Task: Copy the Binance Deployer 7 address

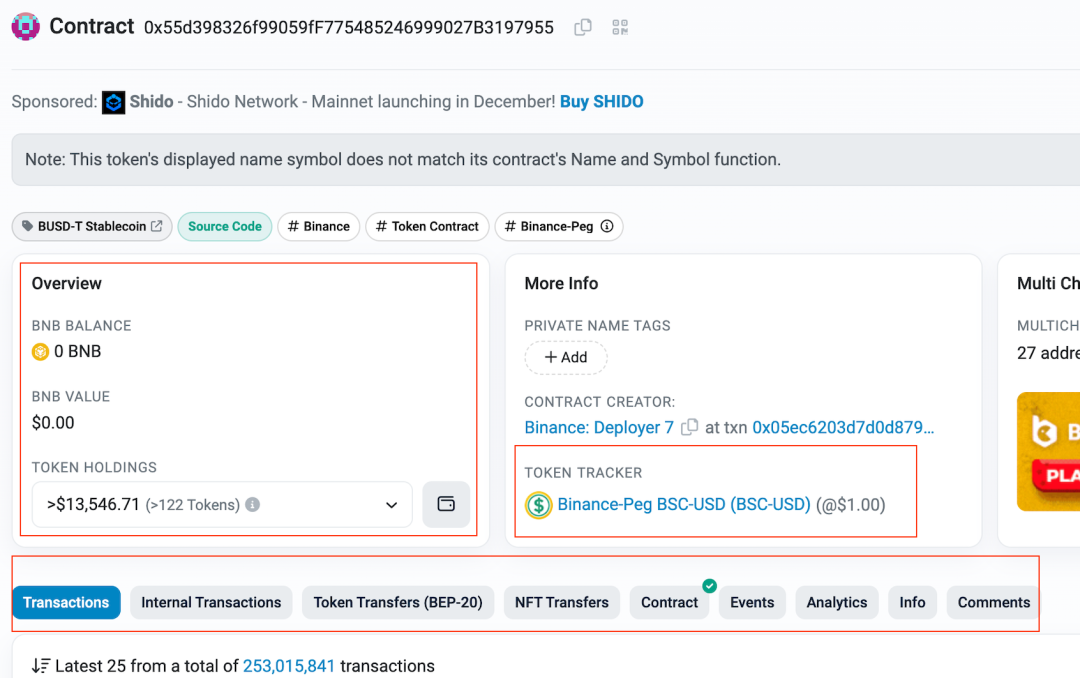Action: [x=689, y=427]
